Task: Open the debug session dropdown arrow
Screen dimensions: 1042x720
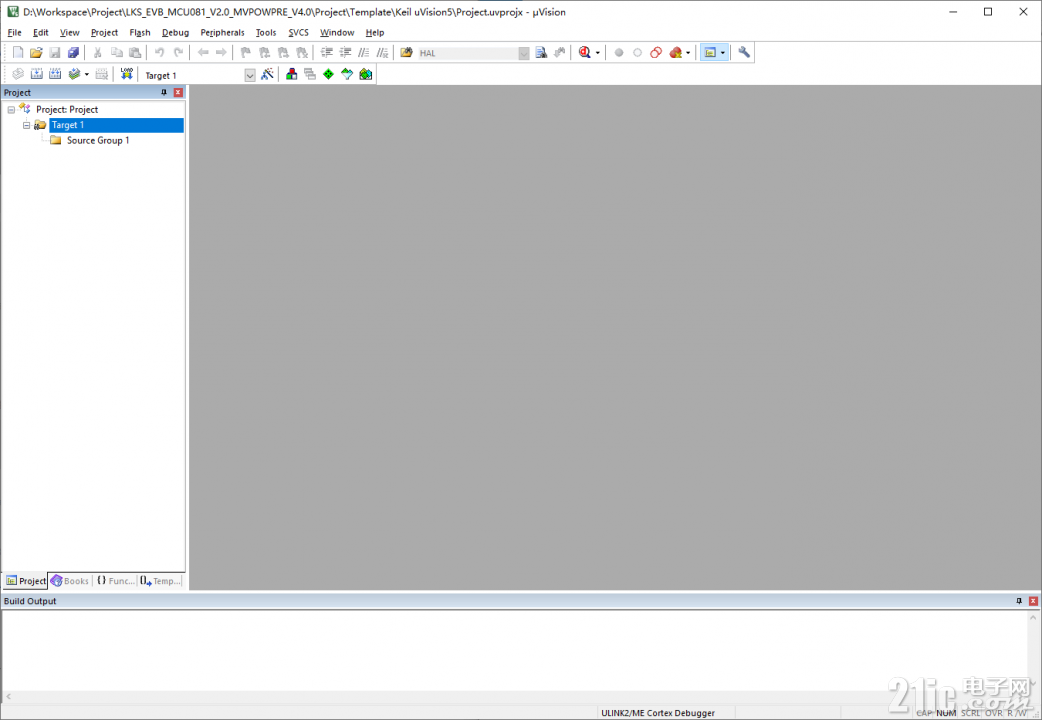Action: coord(597,53)
